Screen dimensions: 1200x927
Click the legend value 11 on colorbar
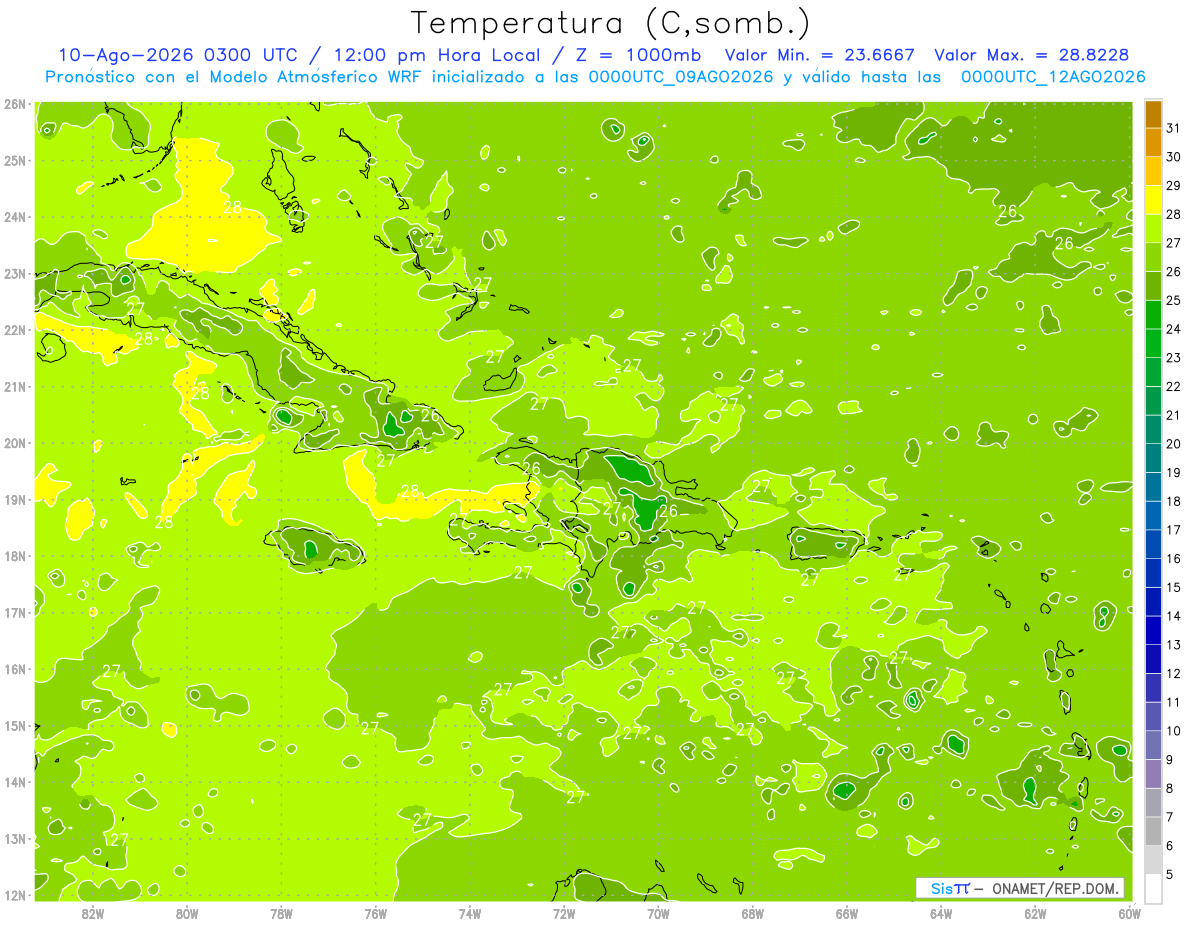tap(1174, 702)
